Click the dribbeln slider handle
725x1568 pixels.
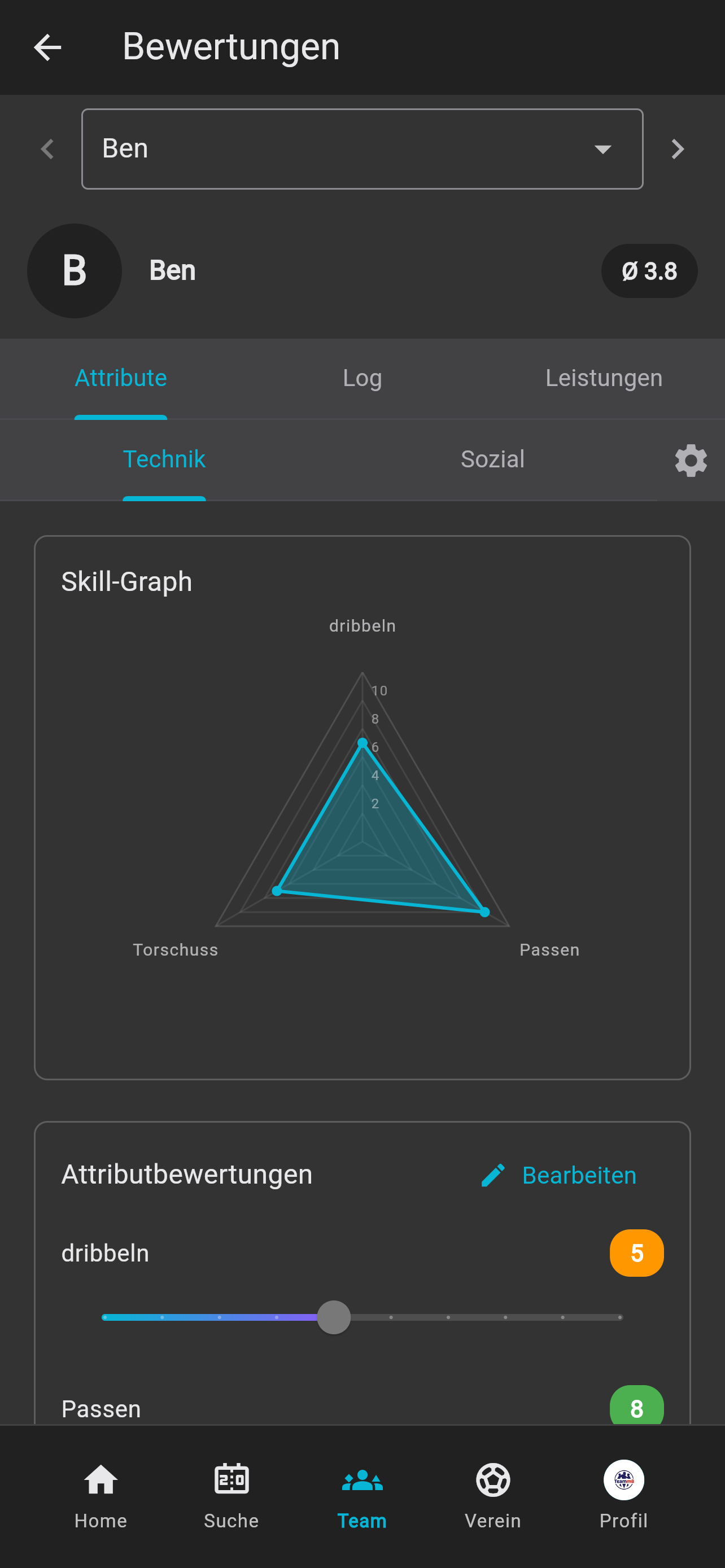(334, 1317)
